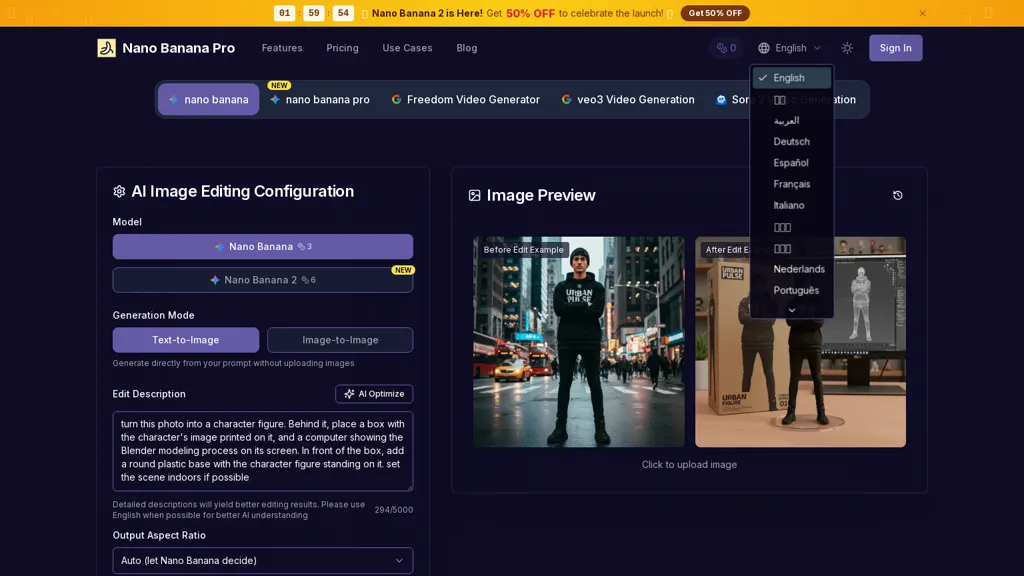Click the After Edit Example image
Image resolution: width=1024 pixels, height=576 pixels.
(x=800, y=342)
